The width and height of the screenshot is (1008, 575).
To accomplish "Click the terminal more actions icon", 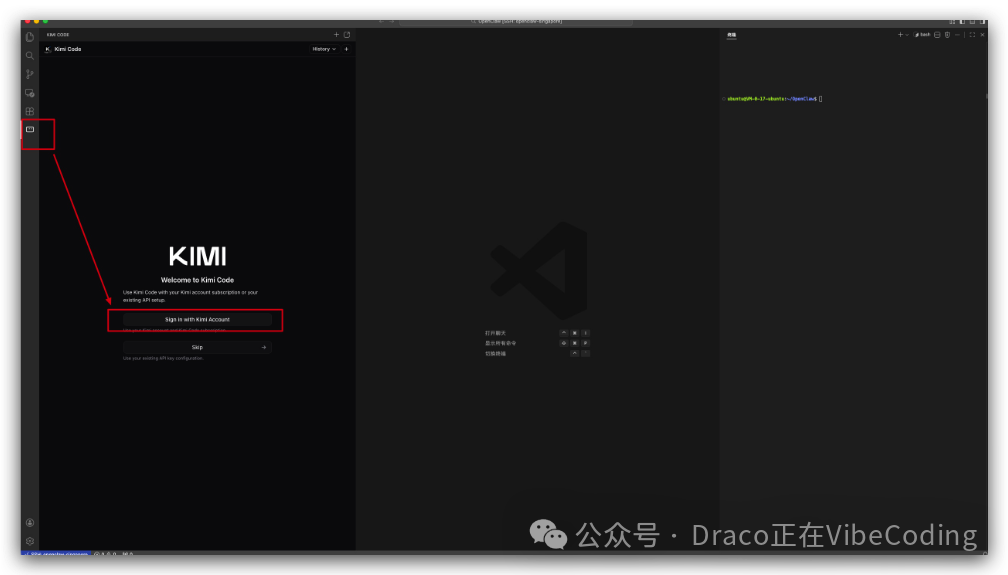I will pyautogui.click(x=957, y=35).
